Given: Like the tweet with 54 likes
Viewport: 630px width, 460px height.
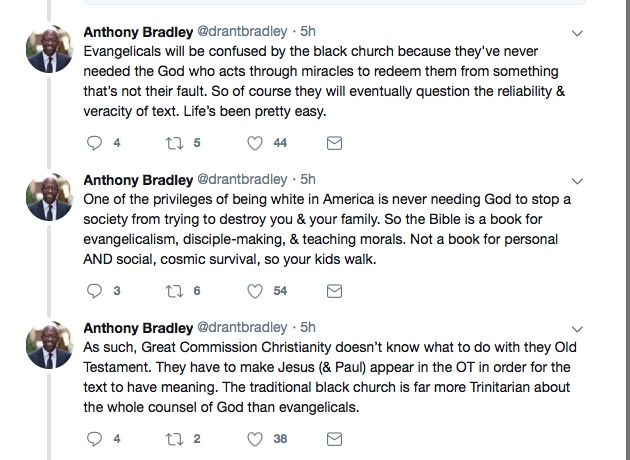Looking at the screenshot, I should (255, 291).
